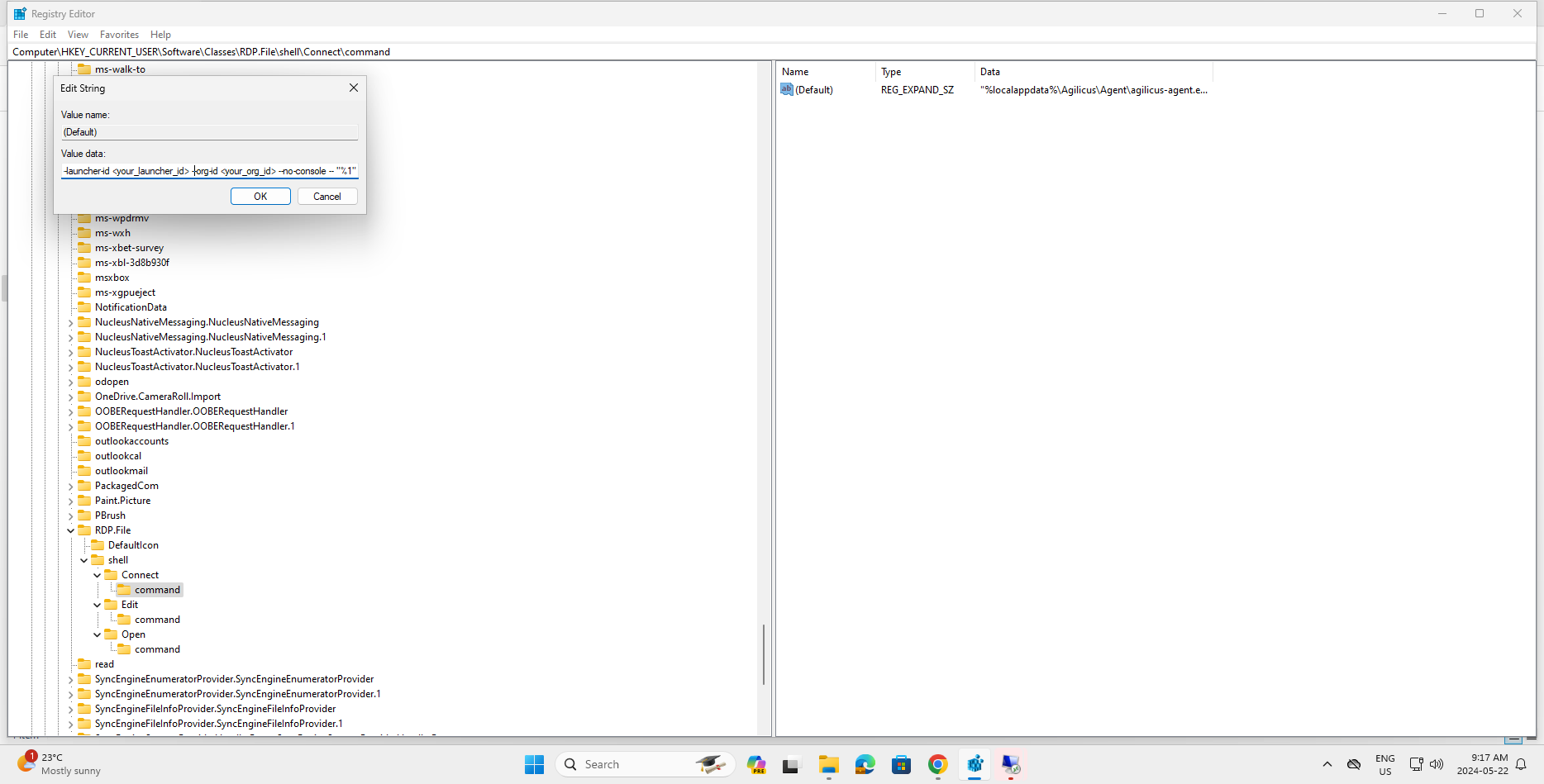Open the Edit menu

pos(47,34)
